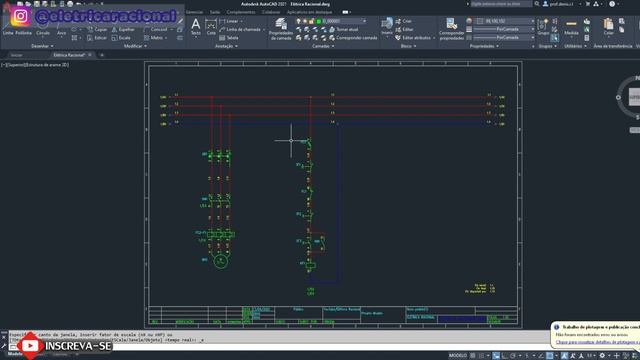Click the Tornar atual layer button
The image size is (640, 360).
point(343,30)
